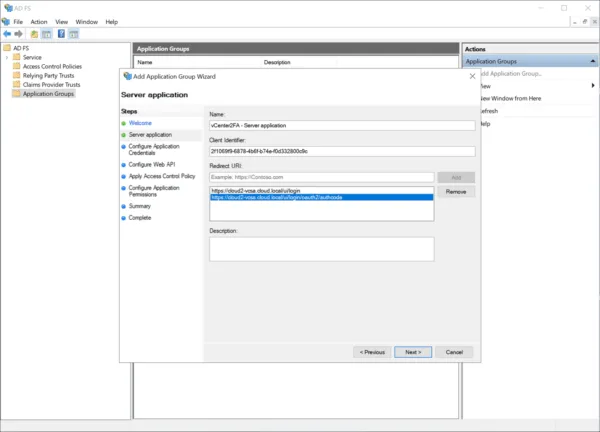Viewport: 600px width, 432px height.
Task: Click the Name input field
Action: click(342, 126)
